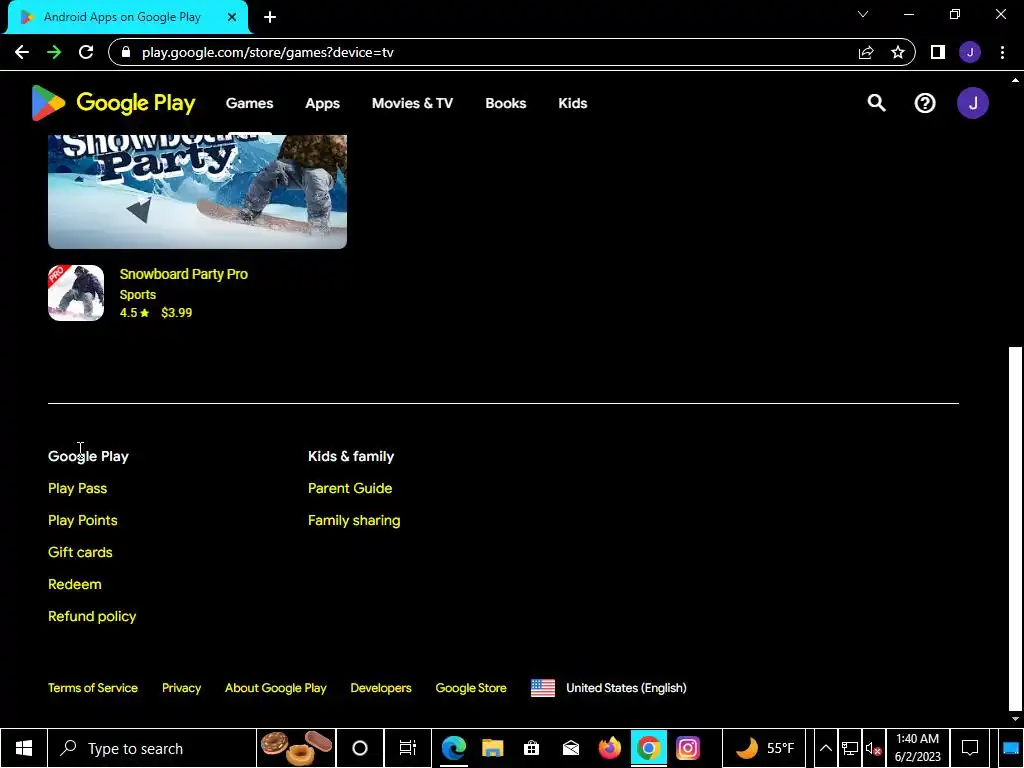Open the Snowboard Party Pro title
This screenshot has width=1024, height=768.
184,274
